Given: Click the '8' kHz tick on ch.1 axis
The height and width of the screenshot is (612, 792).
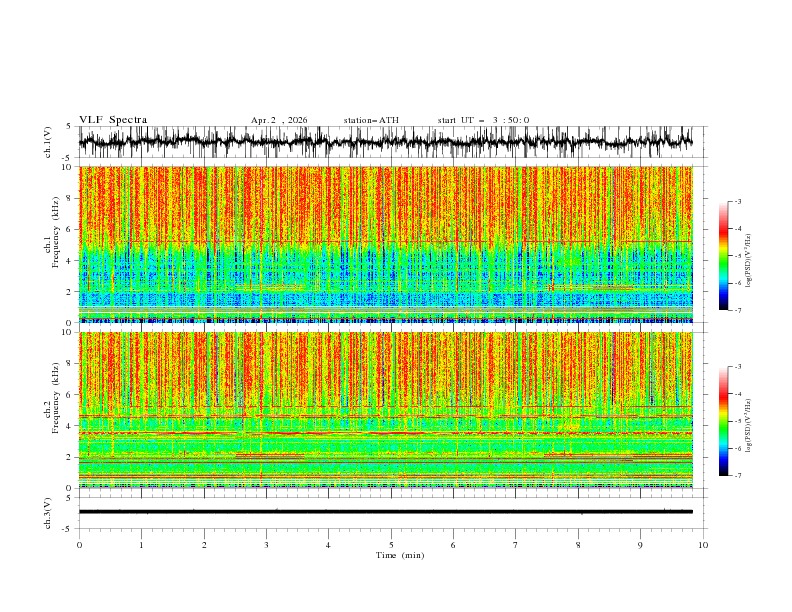Looking at the screenshot, I should [x=70, y=198].
